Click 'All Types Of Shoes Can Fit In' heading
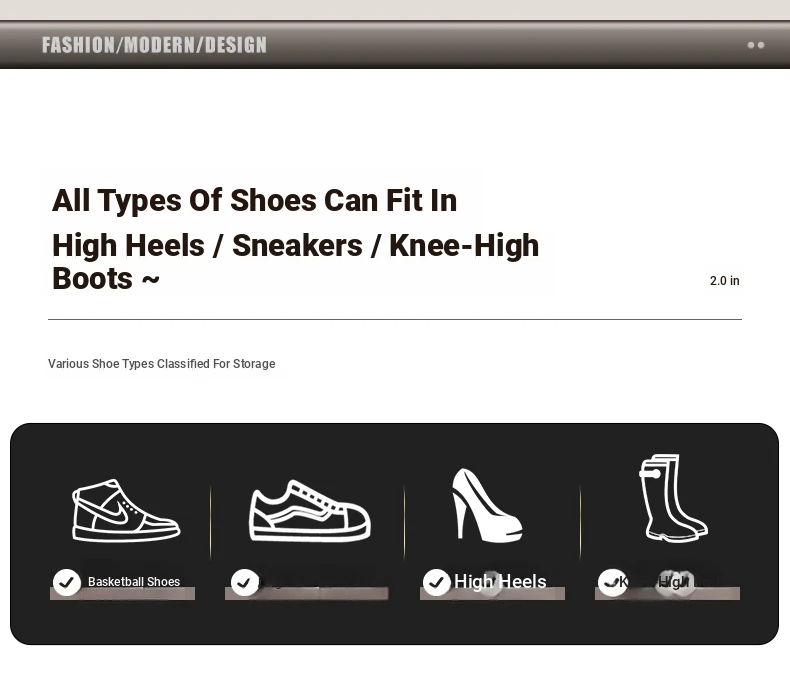This screenshot has height=689, width=790. 254,200
